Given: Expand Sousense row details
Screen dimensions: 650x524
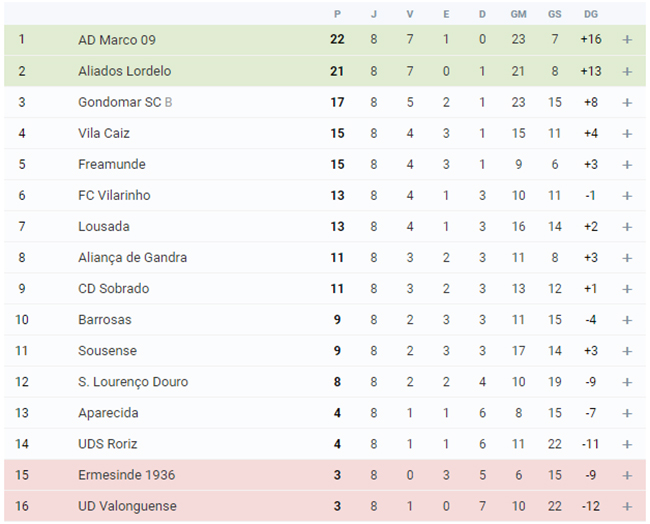Looking at the screenshot, I should [x=627, y=351].
